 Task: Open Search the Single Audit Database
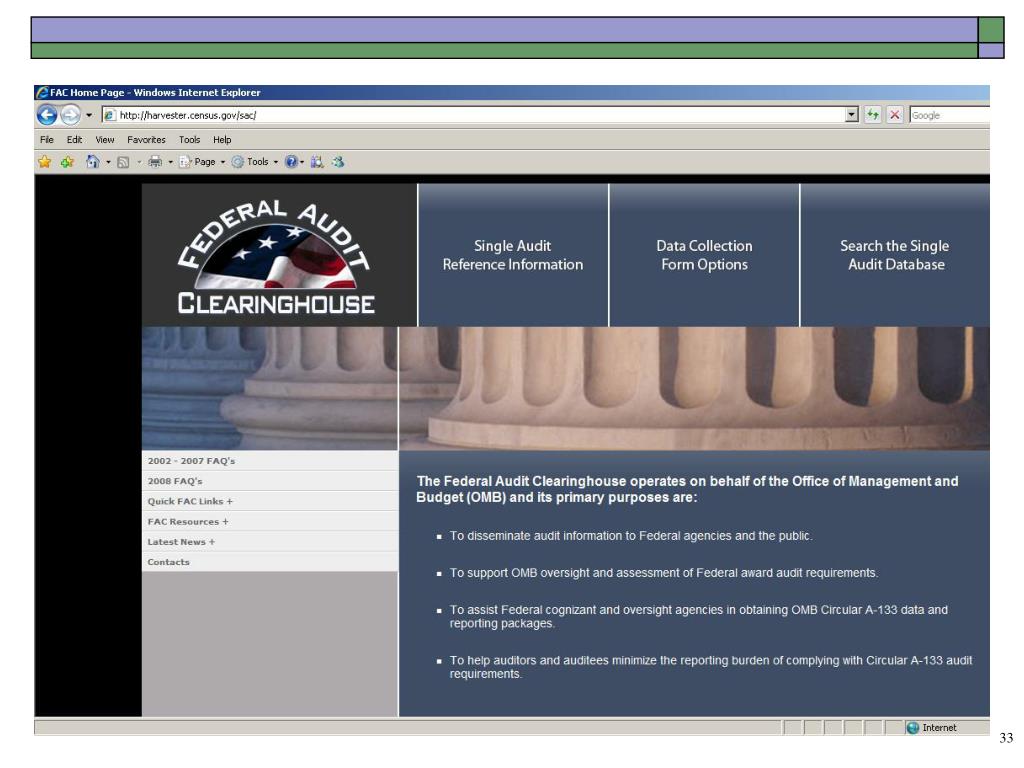click(895, 255)
